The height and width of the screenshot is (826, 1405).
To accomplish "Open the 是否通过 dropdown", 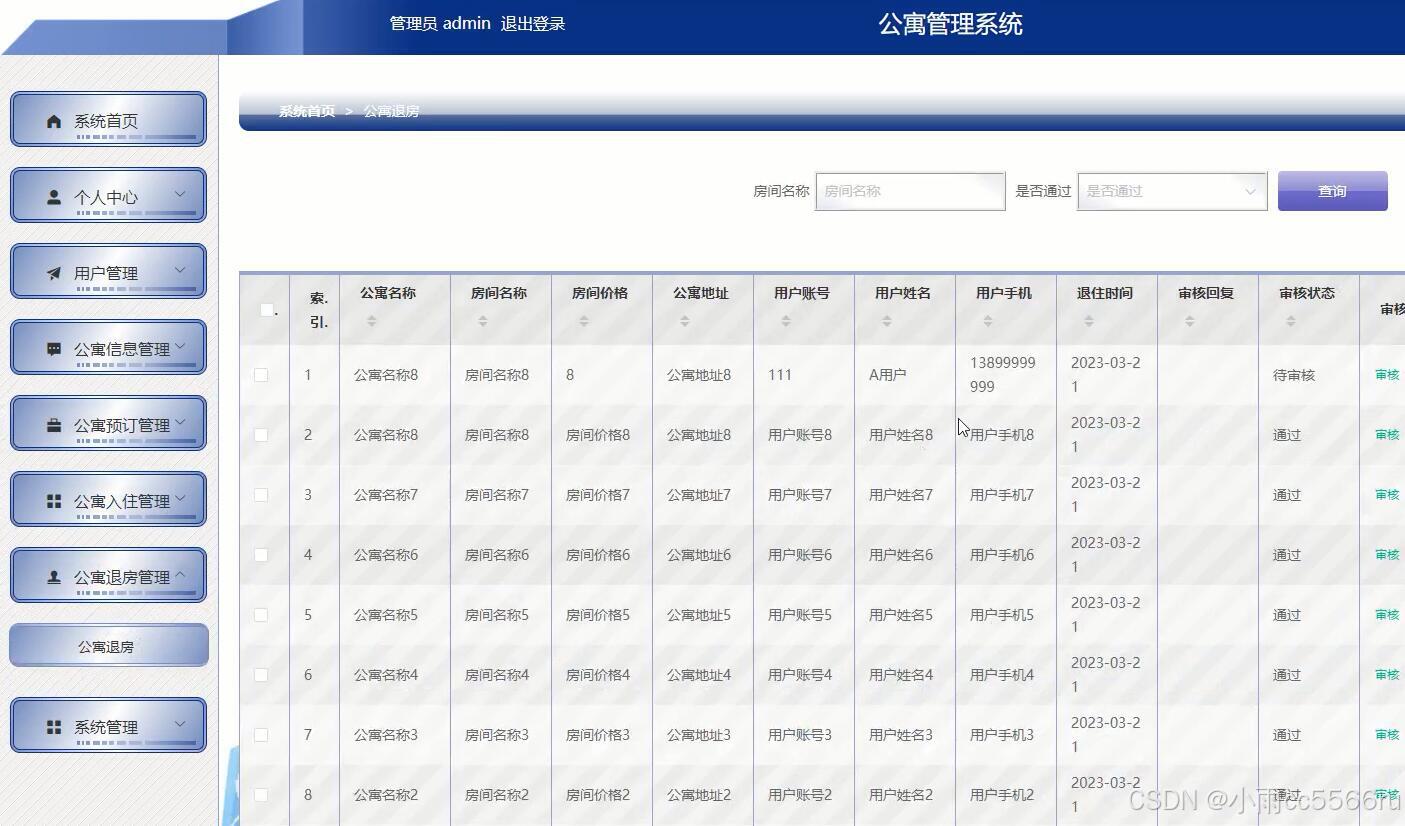I will 1171,190.
